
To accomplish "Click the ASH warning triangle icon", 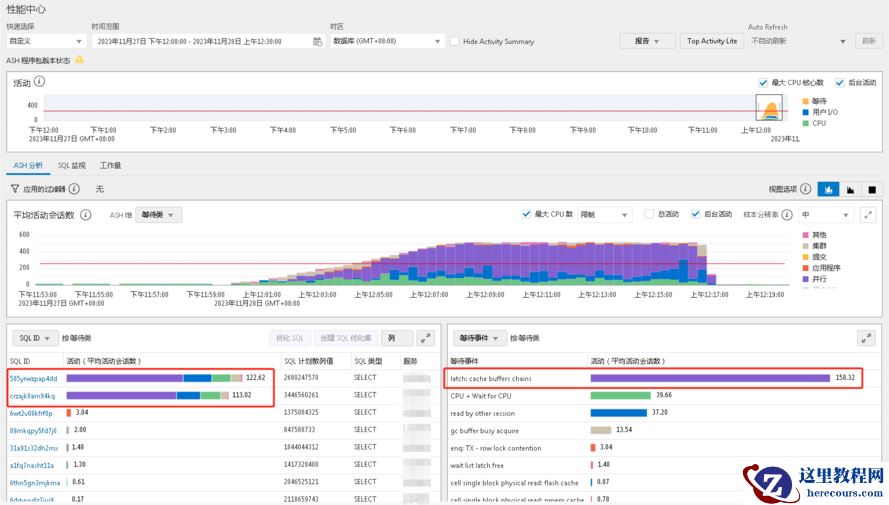I will click(79, 60).
